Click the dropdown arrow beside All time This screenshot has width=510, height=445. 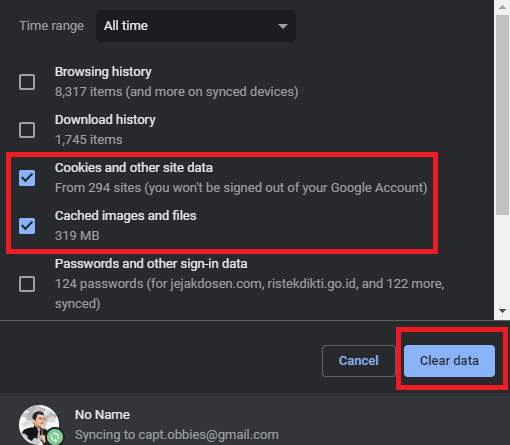click(283, 26)
